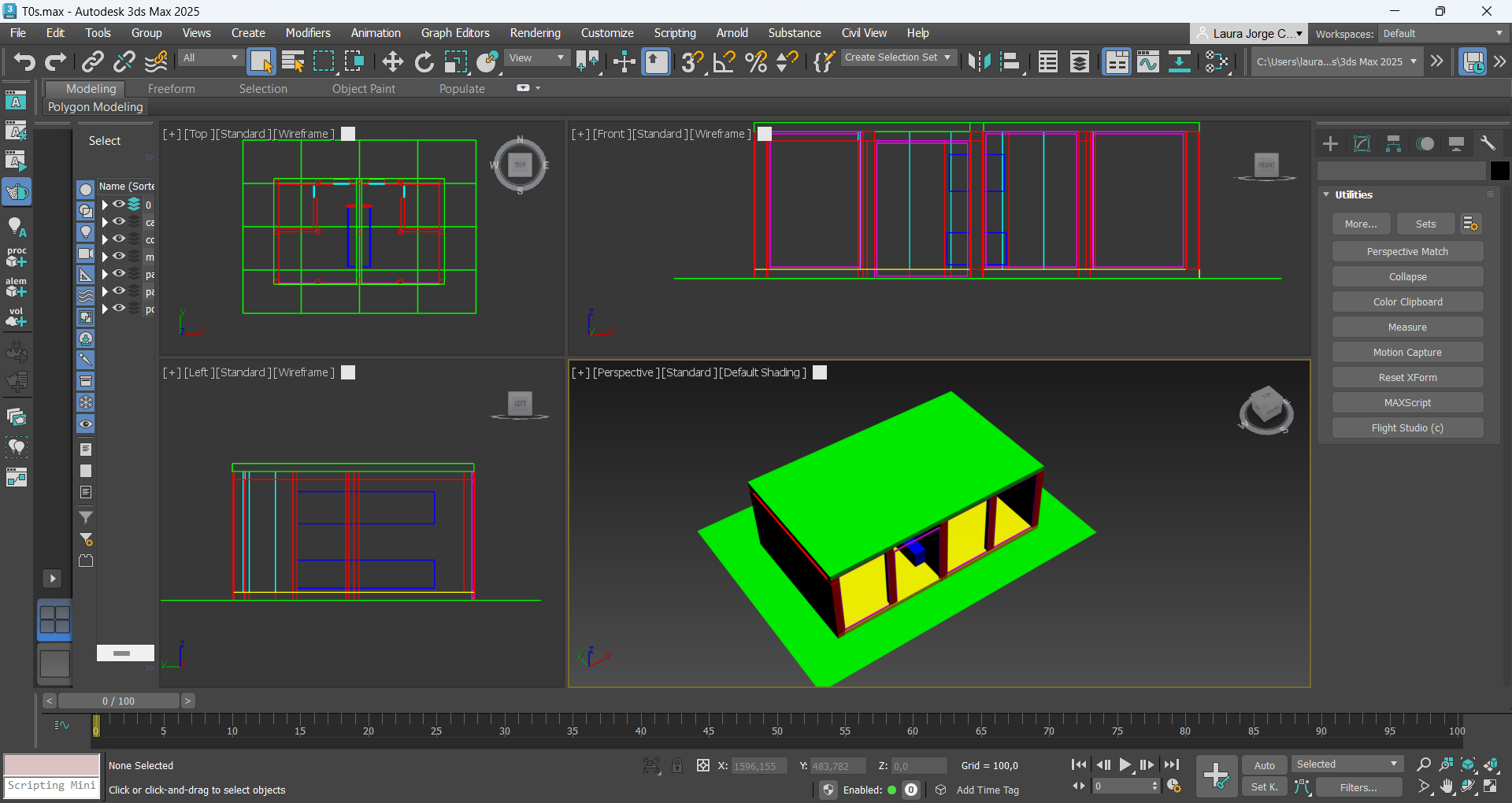Open the Laura Jorge account dropdown
The height and width of the screenshot is (803, 1512).
[x=1251, y=34]
